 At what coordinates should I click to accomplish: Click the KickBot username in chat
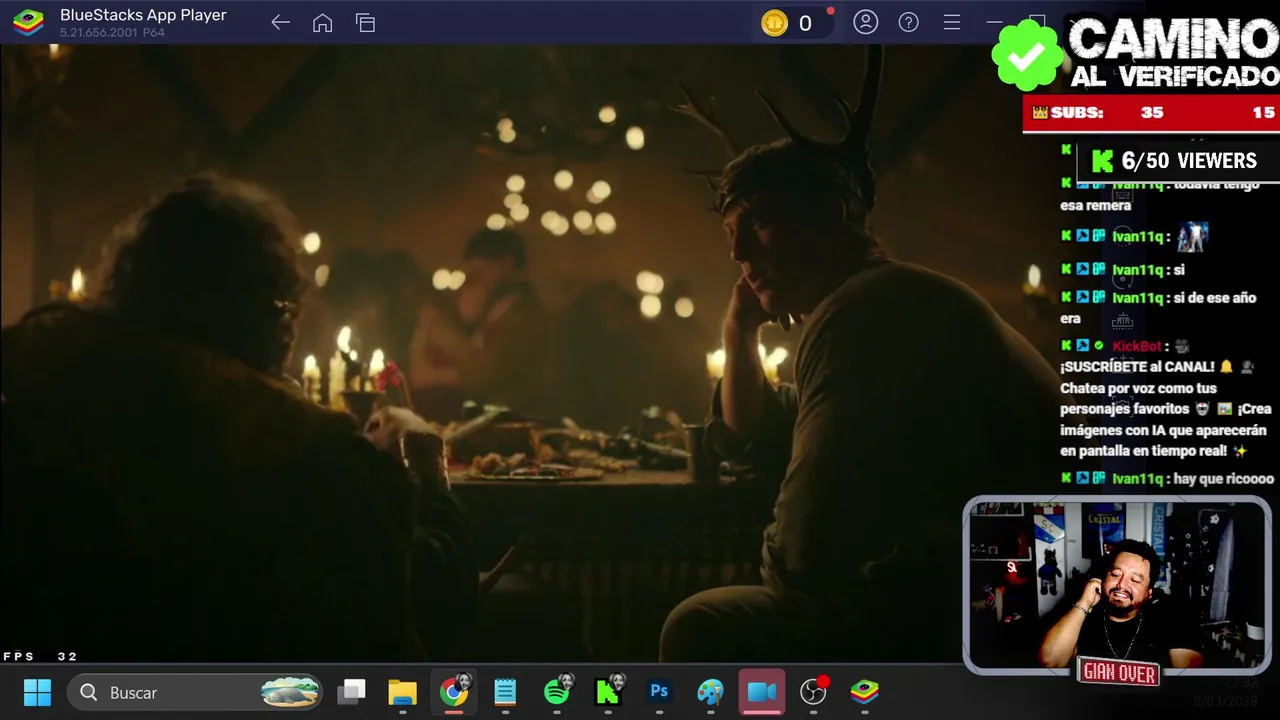coord(1137,346)
